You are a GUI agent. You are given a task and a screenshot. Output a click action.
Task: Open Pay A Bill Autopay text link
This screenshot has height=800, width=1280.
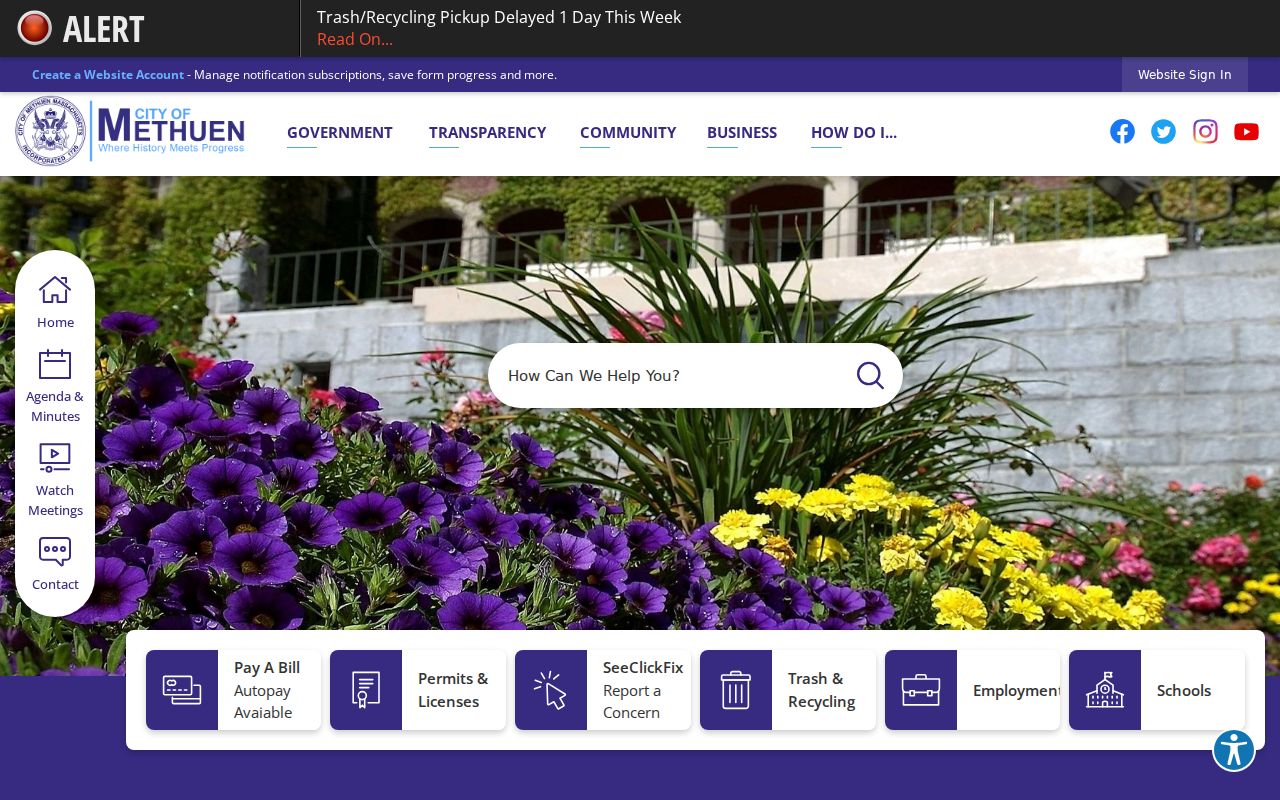pos(267,690)
